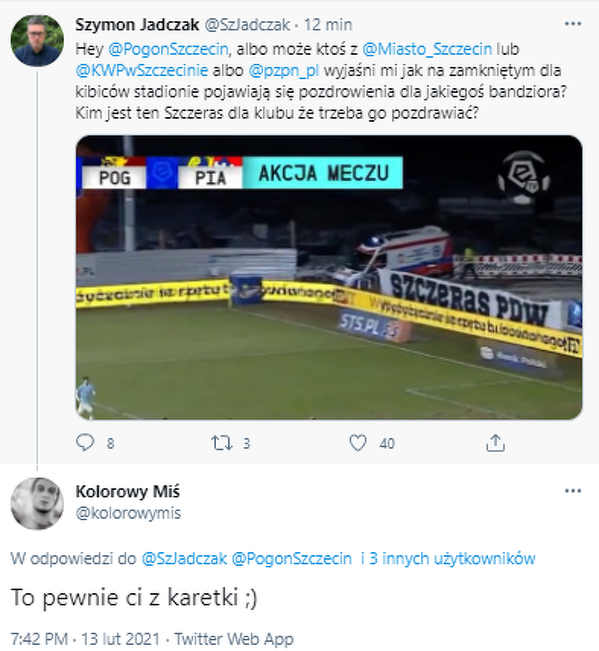
Task: Click the @SzJadczak handle in the header
Action: 247,25
